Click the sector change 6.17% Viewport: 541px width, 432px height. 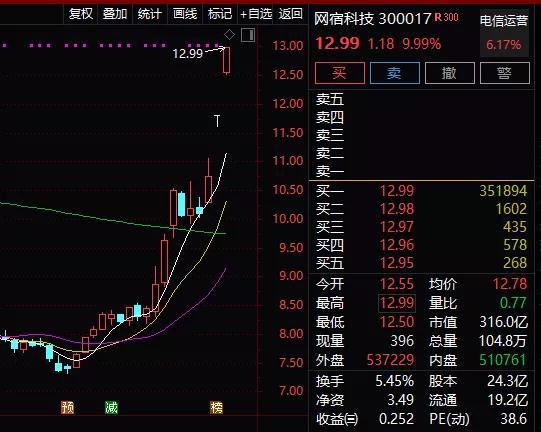504,45
